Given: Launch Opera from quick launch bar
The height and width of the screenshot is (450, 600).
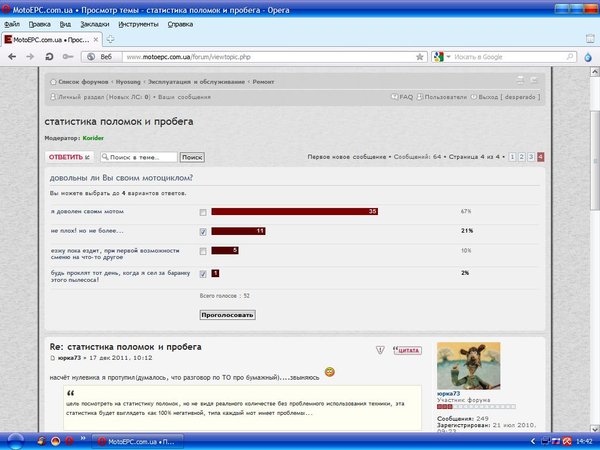Looking at the screenshot, I should pos(69,441).
